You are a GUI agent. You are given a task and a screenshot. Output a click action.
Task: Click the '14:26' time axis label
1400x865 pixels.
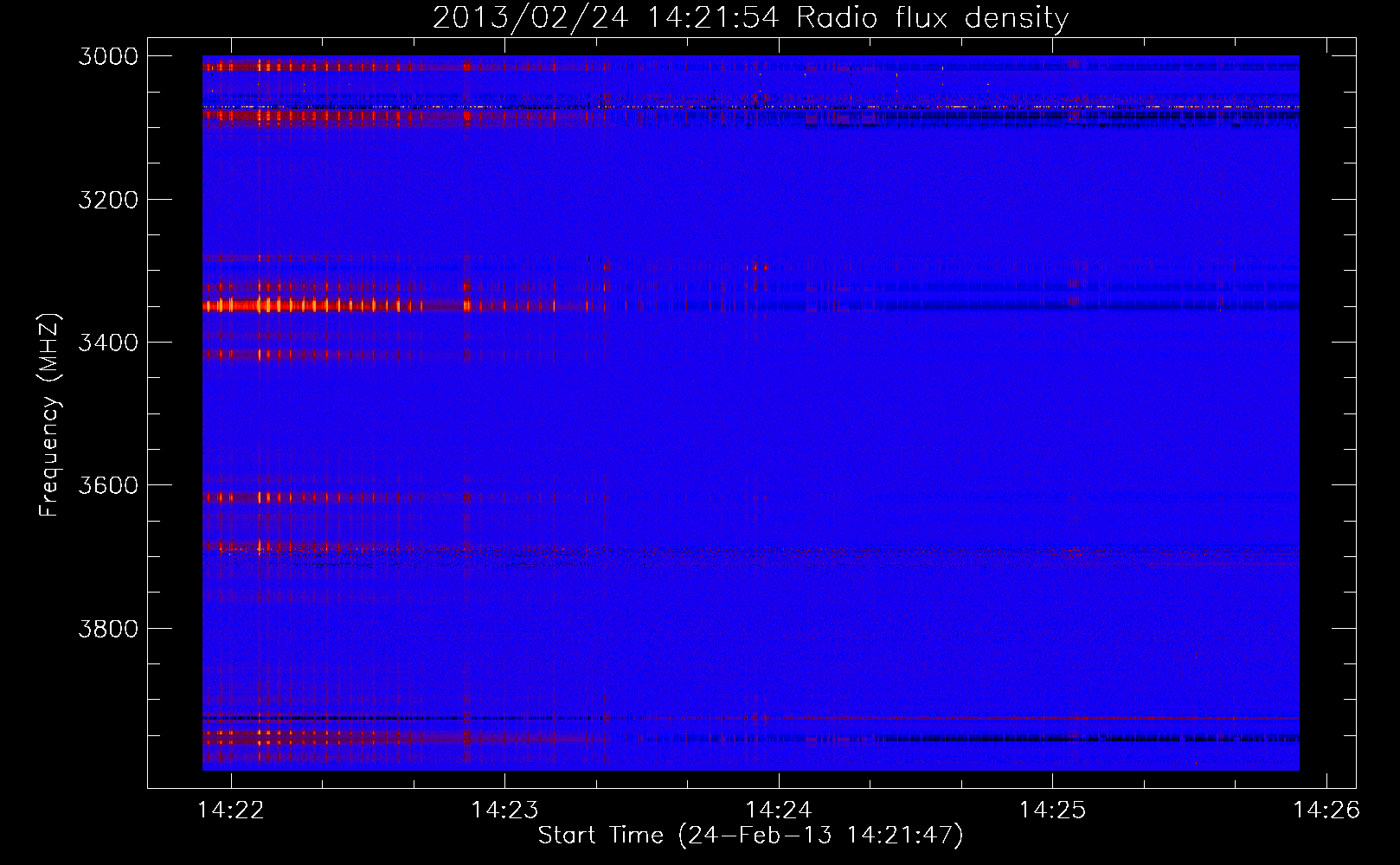(1326, 810)
